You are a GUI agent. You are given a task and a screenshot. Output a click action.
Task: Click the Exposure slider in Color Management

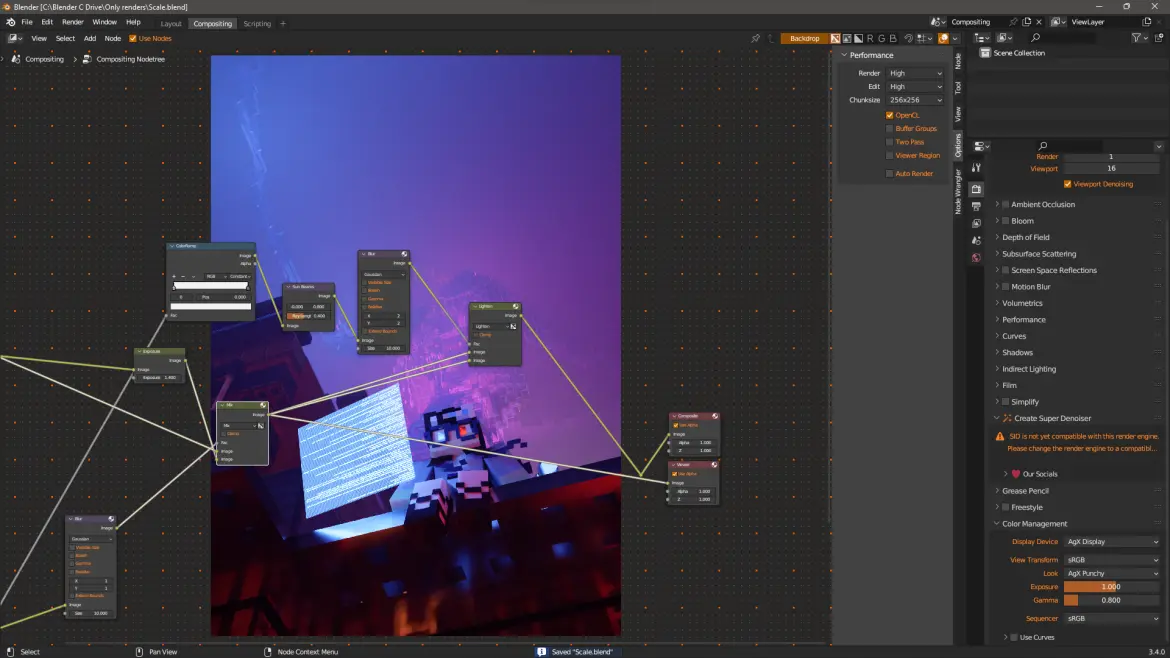[x=1110, y=587]
